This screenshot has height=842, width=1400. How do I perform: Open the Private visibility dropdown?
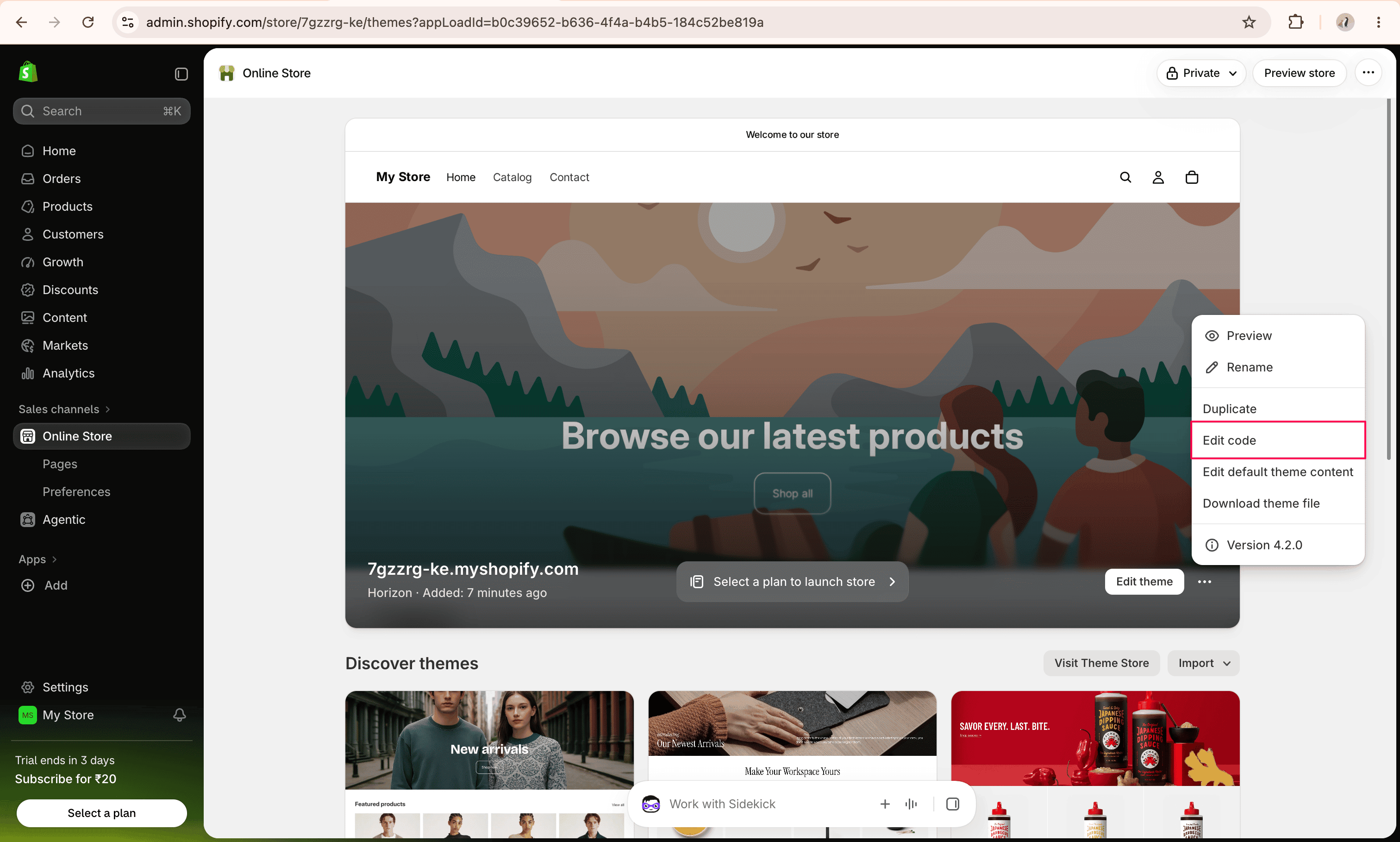coord(1201,73)
